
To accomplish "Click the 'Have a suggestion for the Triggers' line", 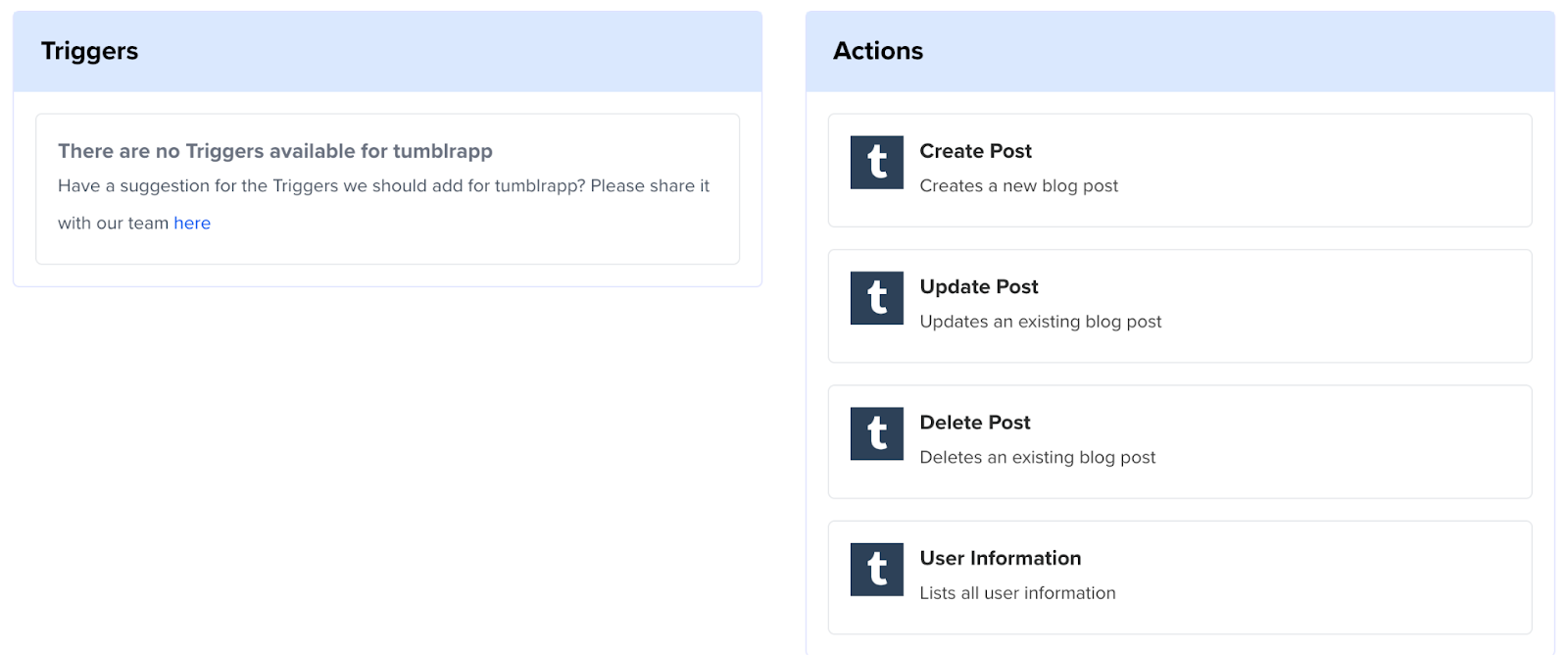I will pyautogui.click(x=383, y=185).
